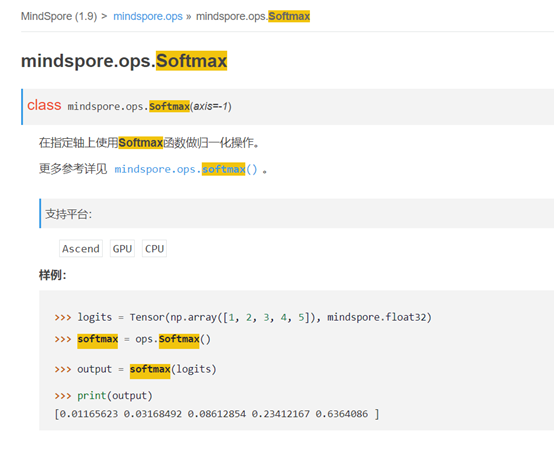Click the breadcrumb current page mindspore.ops.Softmax
Screen dimensions: 554x460
pyautogui.click(x=253, y=16)
